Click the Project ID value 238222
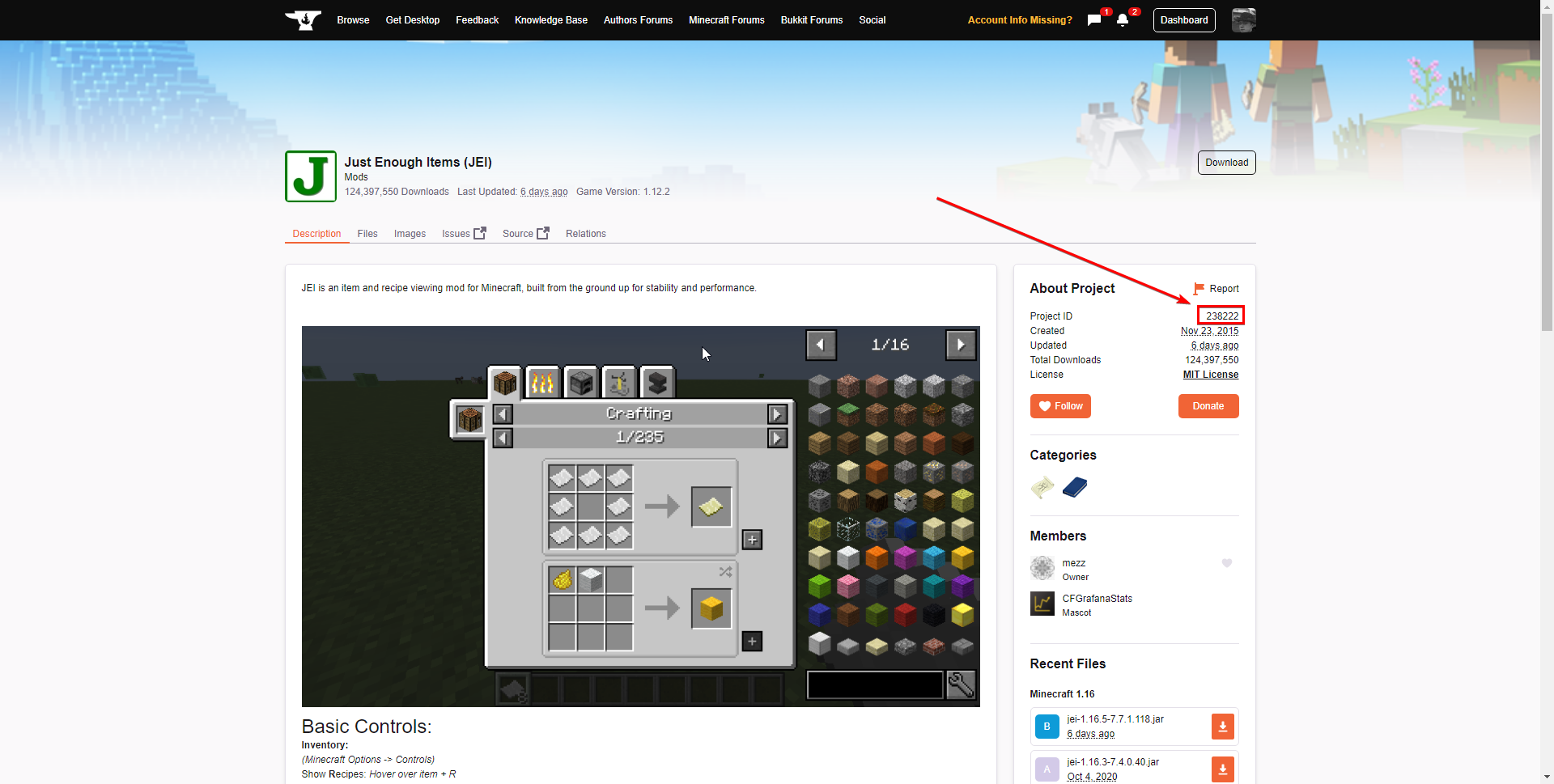The width and height of the screenshot is (1554, 784). pos(1222,316)
